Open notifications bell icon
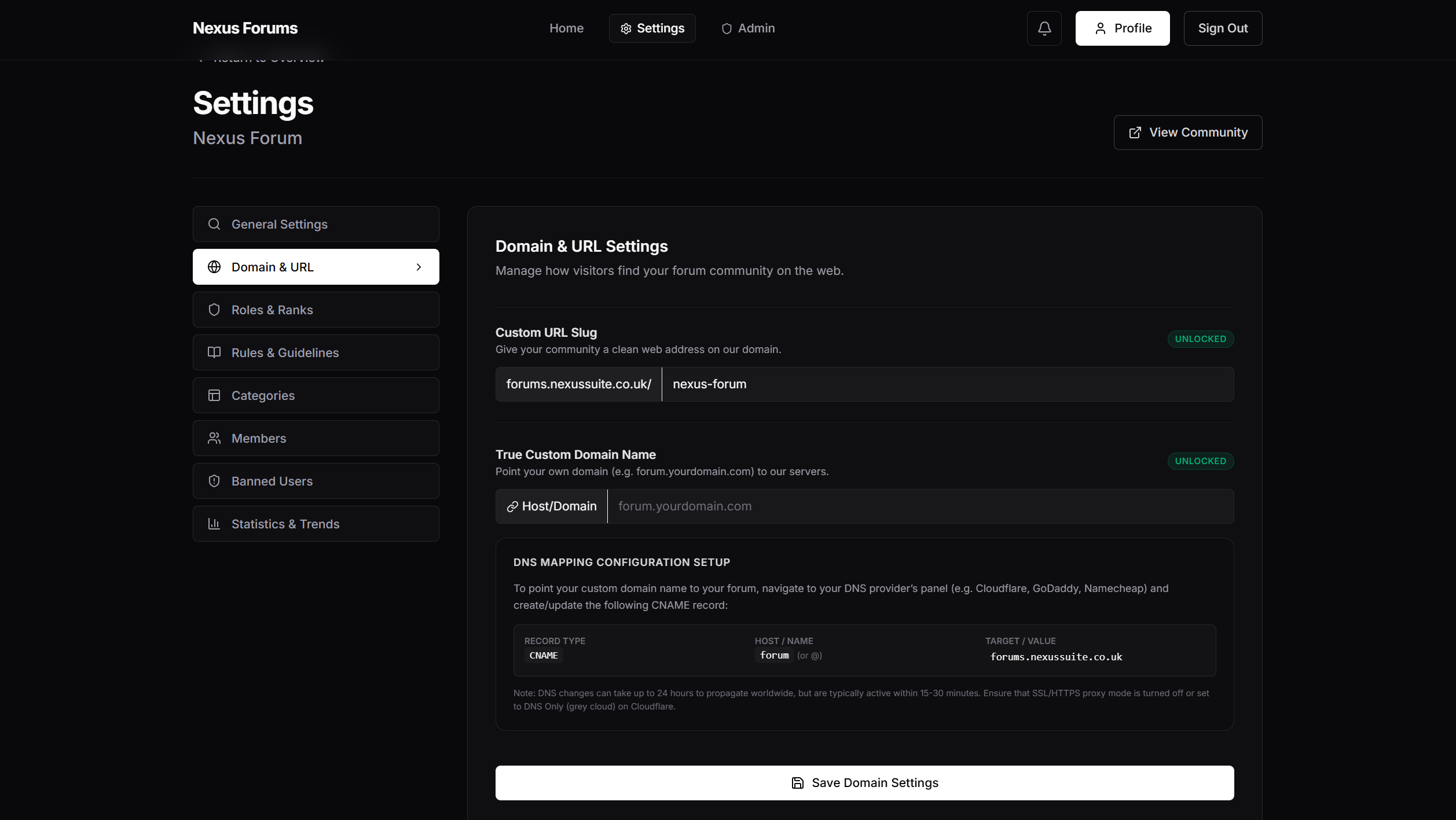 coord(1044,28)
